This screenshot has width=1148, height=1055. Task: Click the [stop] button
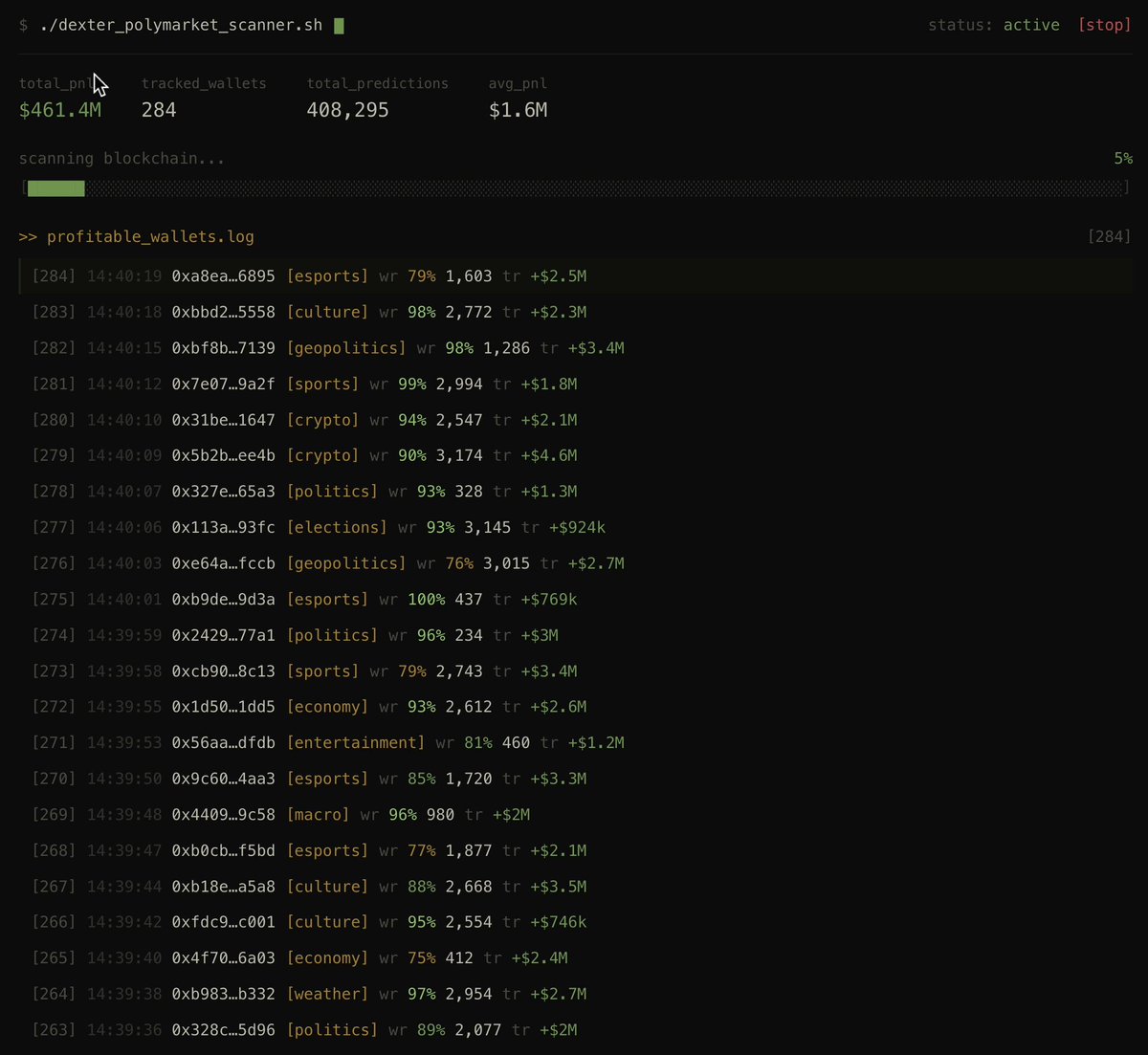[1105, 25]
